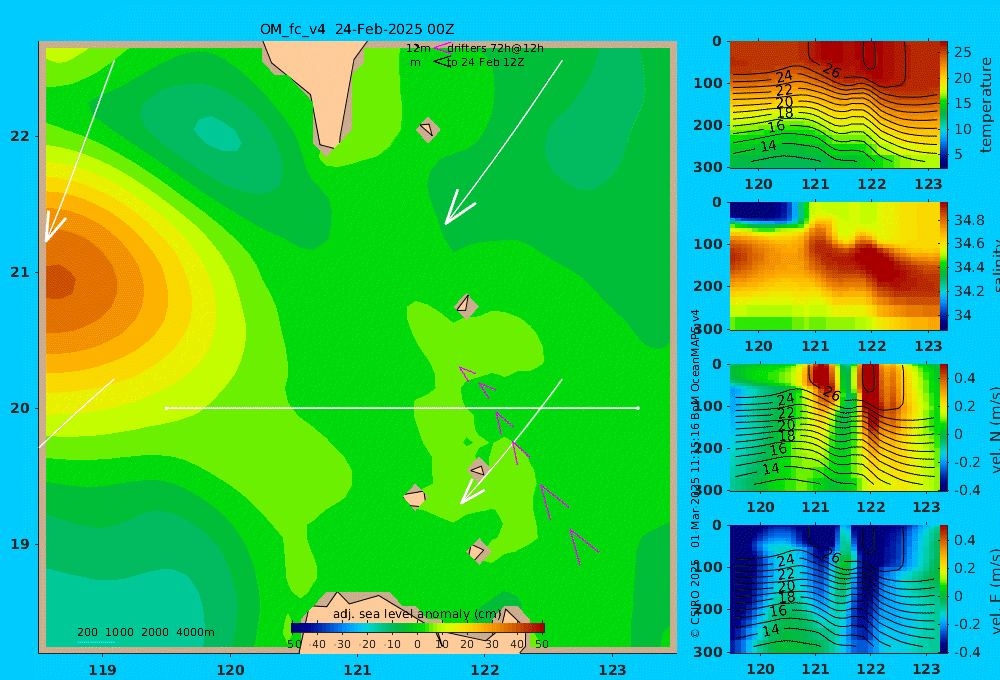Screen dimensions: 1000x680
Task: Click the orange high sea level eddy center
Action: pyautogui.click(x=59, y=282)
